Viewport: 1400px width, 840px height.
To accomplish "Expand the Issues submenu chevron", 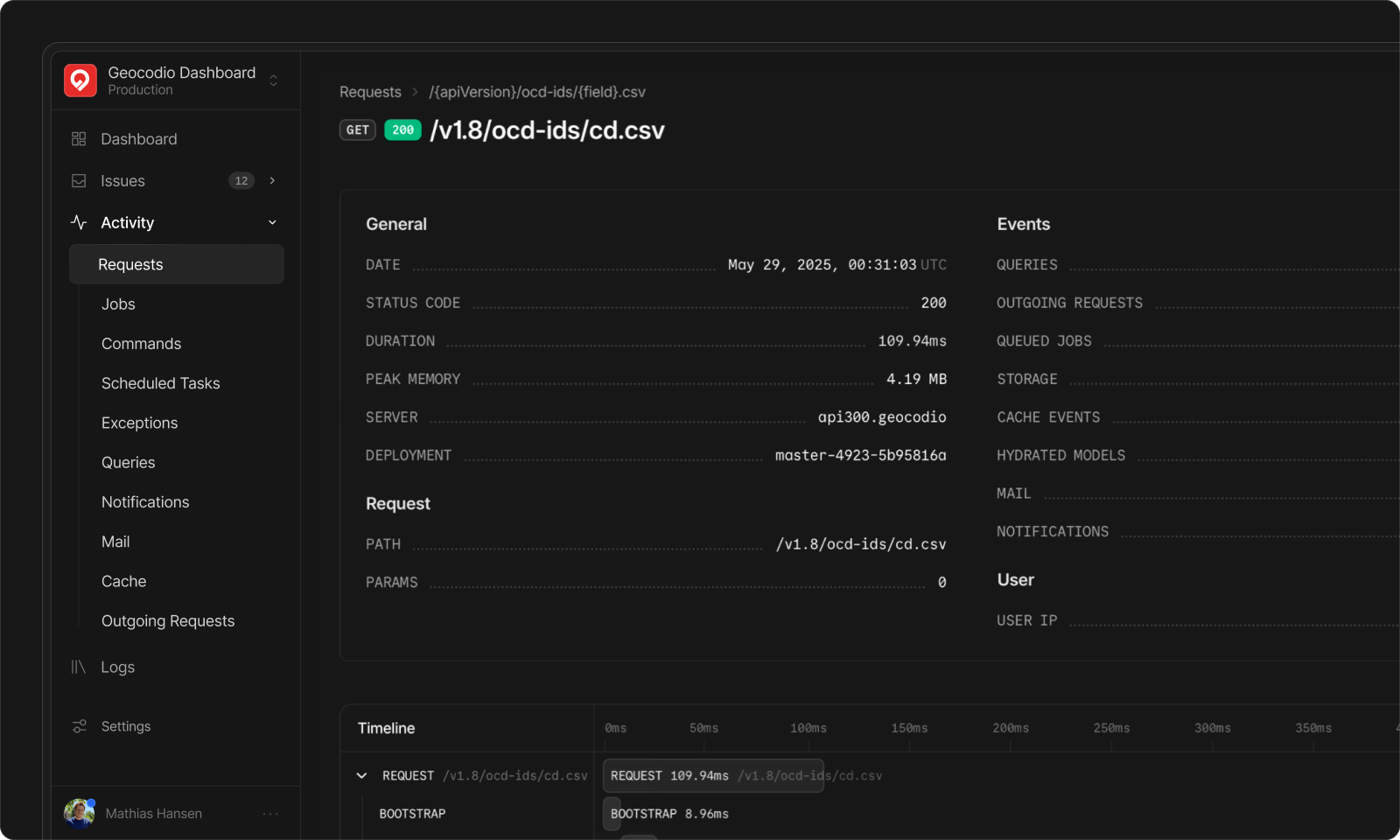I will (272, 181).
